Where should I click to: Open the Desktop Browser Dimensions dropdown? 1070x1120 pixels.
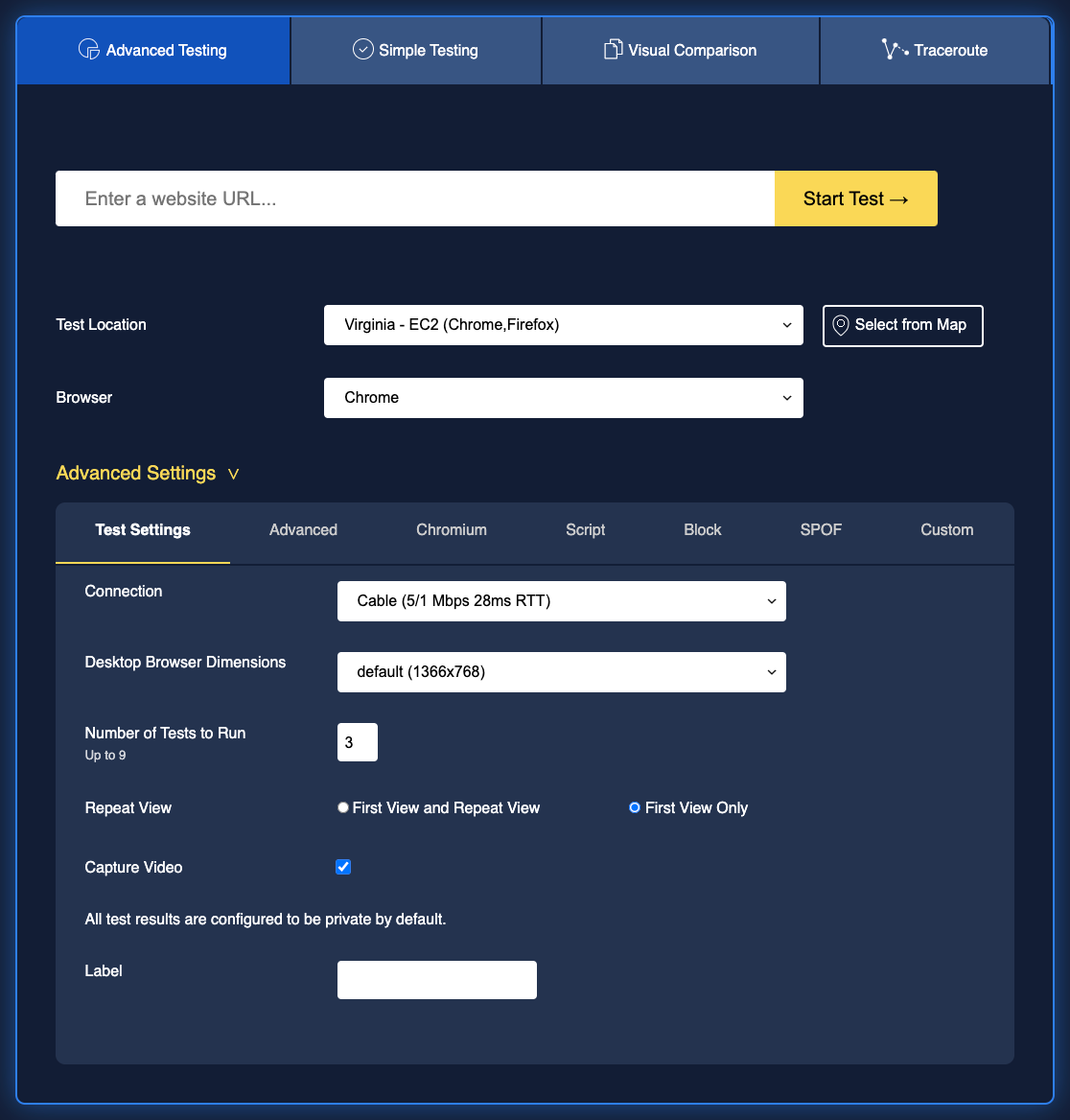pos(561,671)
